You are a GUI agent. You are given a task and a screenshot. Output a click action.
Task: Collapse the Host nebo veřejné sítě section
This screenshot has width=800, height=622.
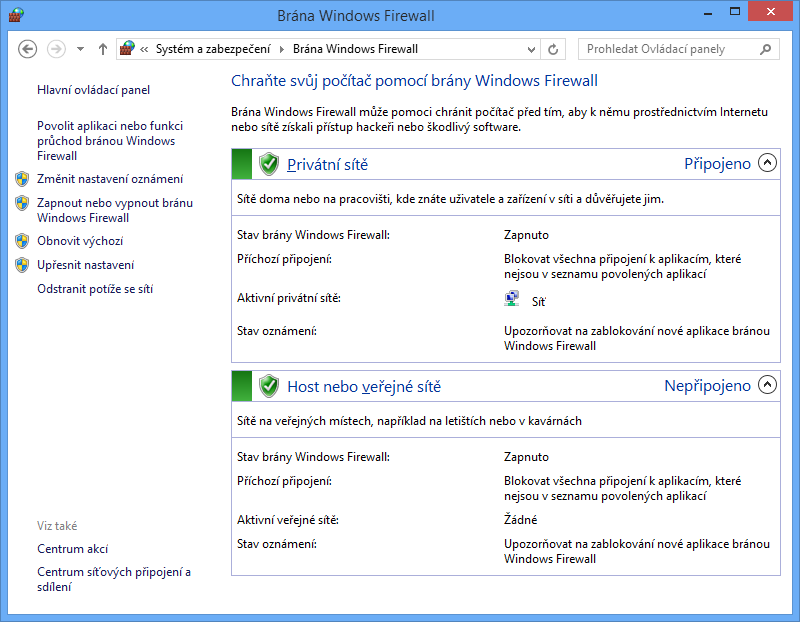pyautogui.click(x=767, y=385)
